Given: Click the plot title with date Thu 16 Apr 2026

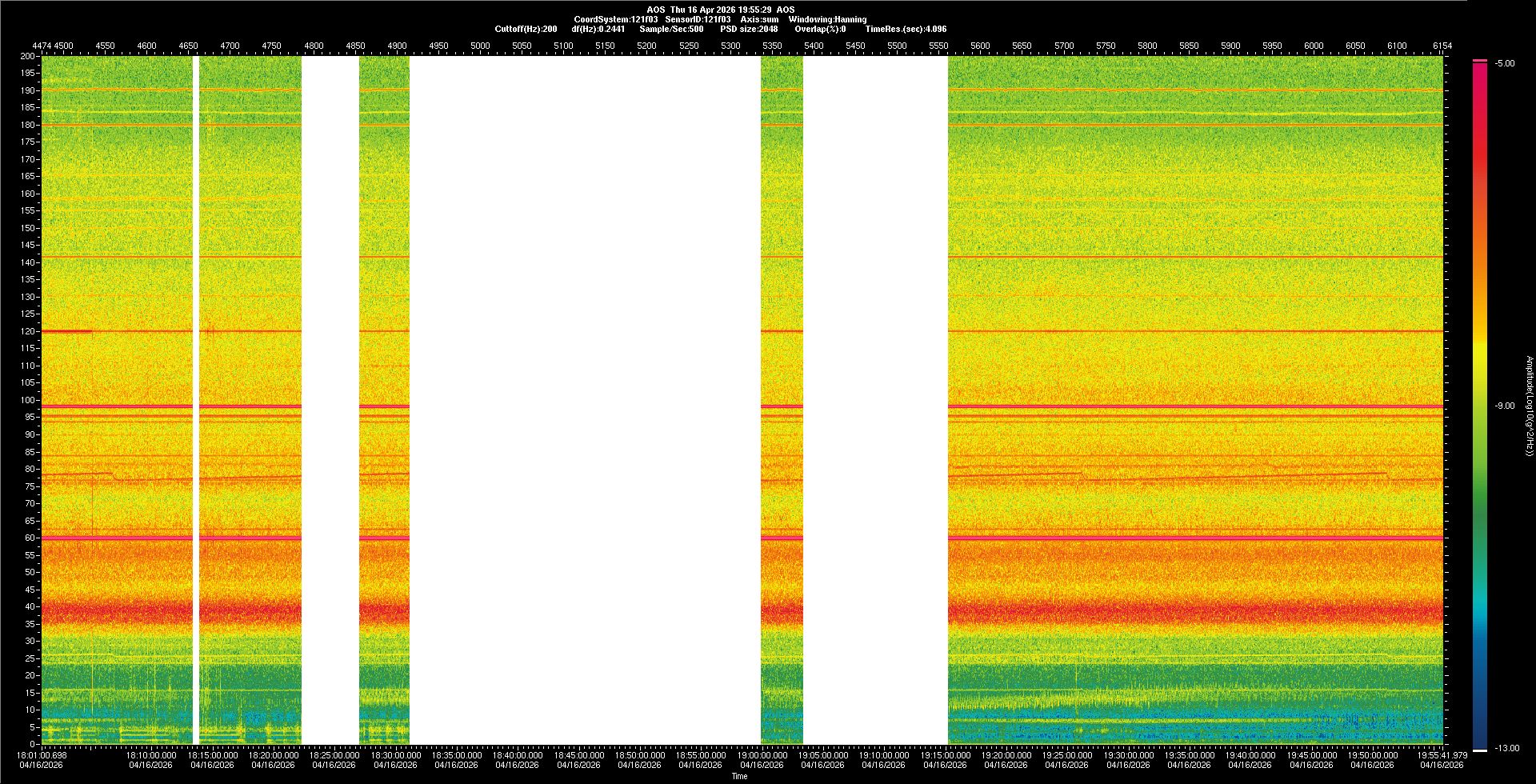Looking at the screenshot, I should (720, 10).
